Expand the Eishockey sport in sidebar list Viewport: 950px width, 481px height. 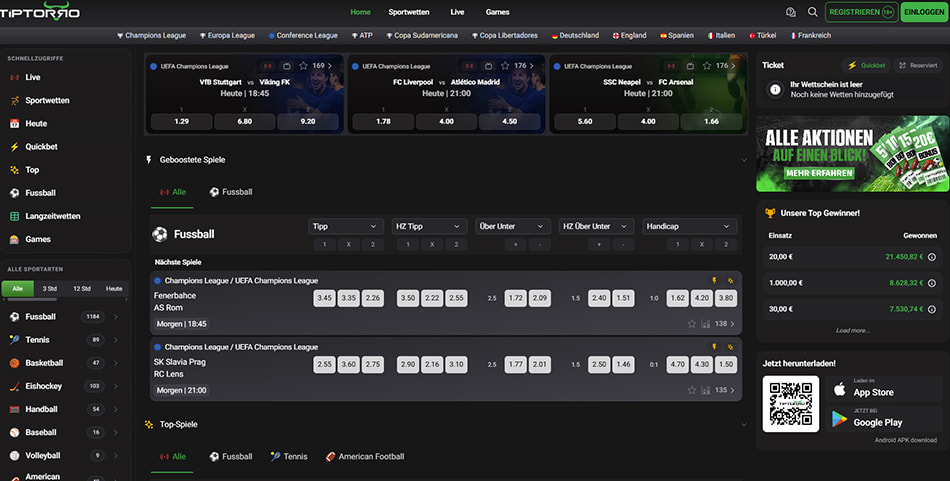(x=116, y=386)
